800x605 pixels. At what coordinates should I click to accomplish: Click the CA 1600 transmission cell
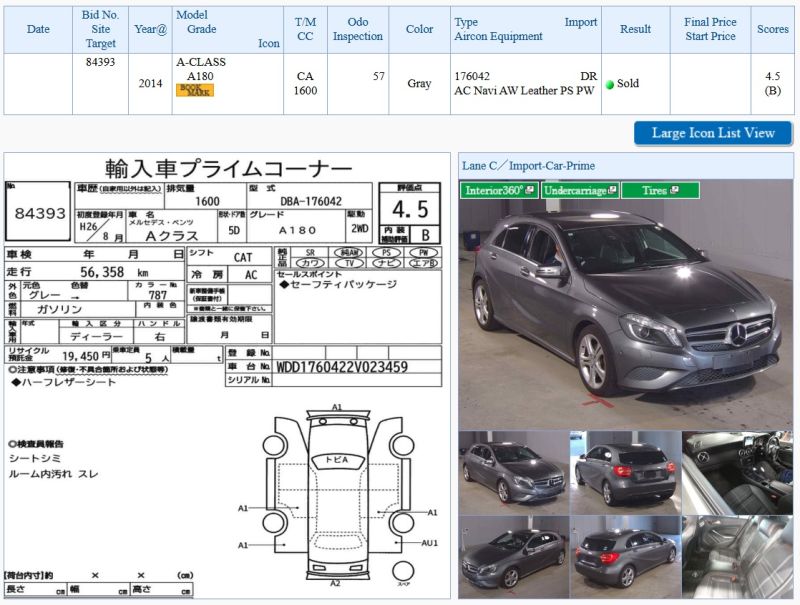[305, 84]
